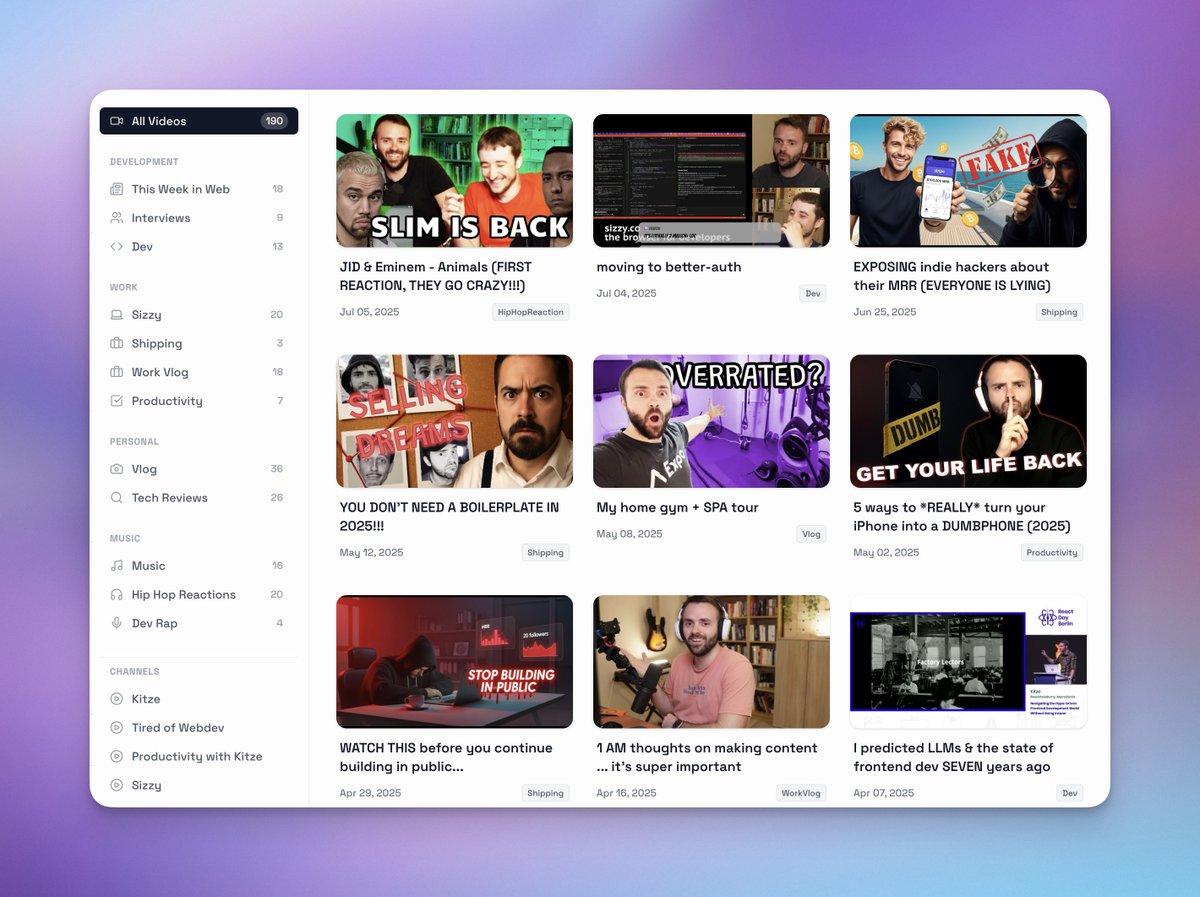Image resolution: width=1200 pixels, height=897 pixels.
Task: Click the Sizzy channel play icon
Action: (x=117, y=785)
